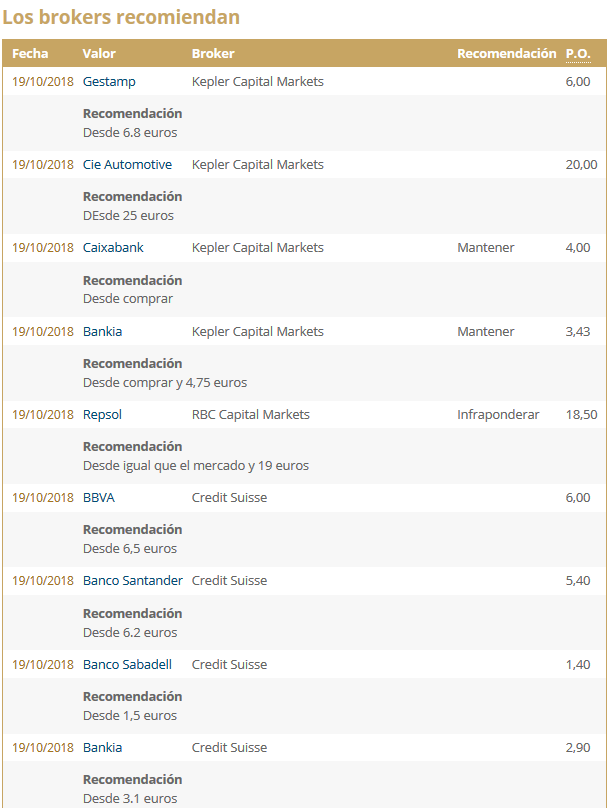The width and height of the screenshot is (611, 808).
Task: Open the Gestamp stock link
Action: tap(109, 81)
